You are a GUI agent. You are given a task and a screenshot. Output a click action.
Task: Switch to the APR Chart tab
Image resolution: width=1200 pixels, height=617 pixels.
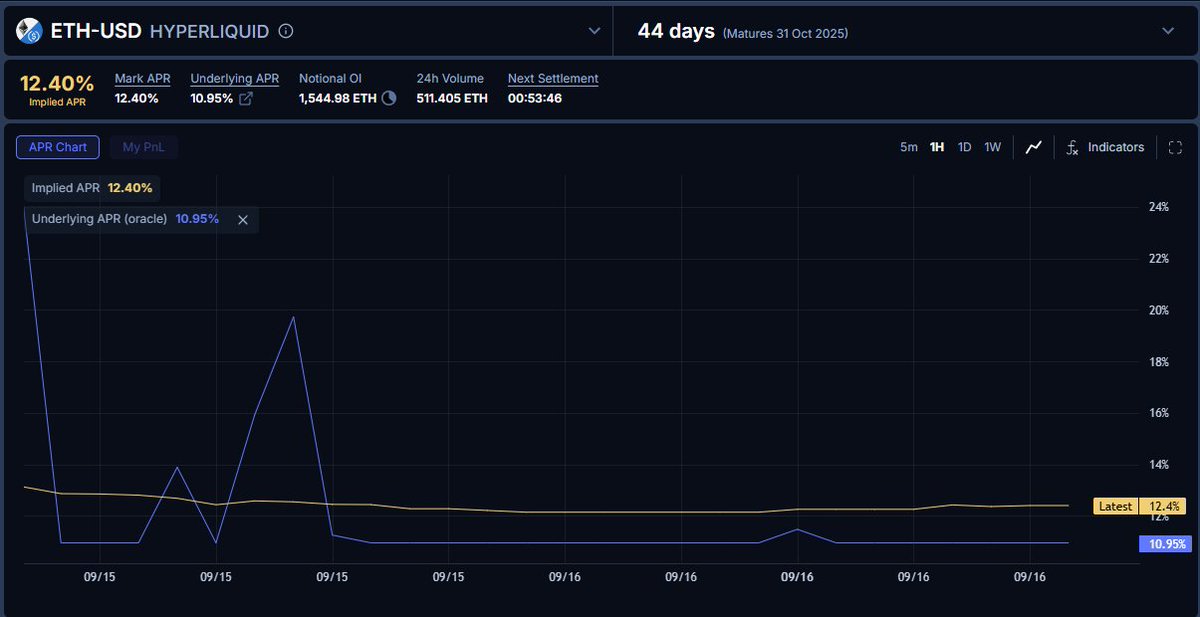(57, 147)
